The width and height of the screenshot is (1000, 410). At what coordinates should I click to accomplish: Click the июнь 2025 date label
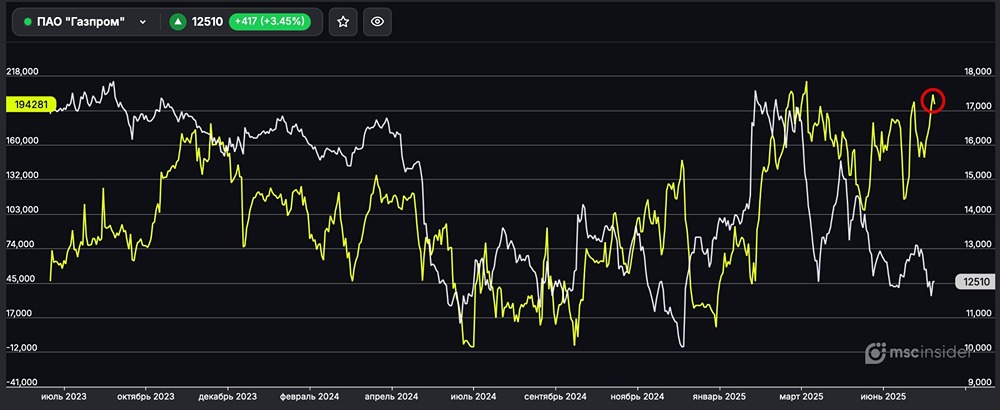coord(883,396)
